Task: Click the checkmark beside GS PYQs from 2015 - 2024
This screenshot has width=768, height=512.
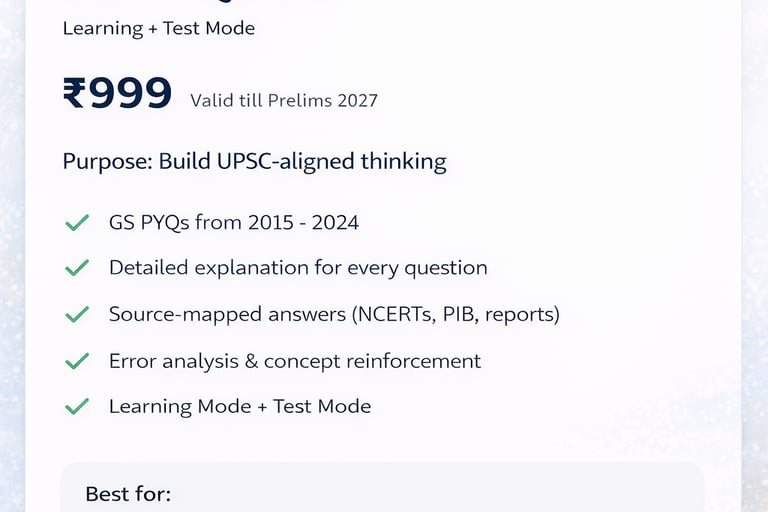Action: point(77,223)
